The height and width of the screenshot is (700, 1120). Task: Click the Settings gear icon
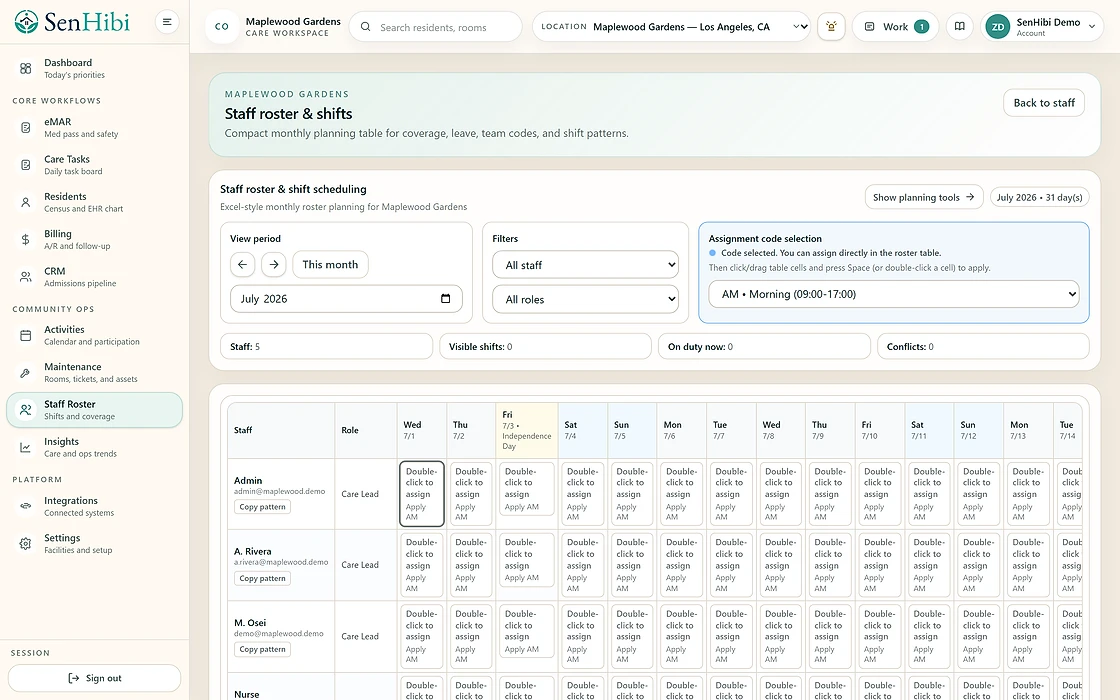tap(26, 544)
